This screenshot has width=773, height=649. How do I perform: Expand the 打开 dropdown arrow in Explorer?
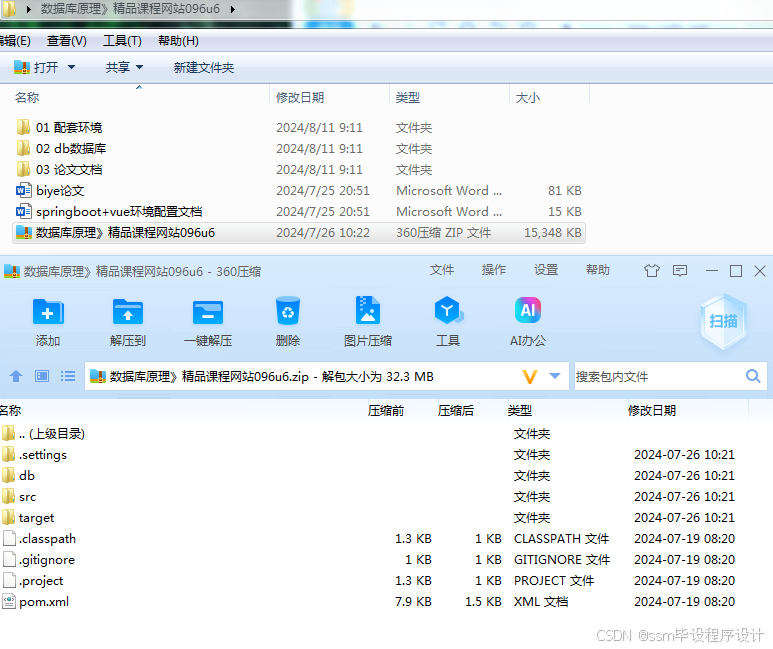pyautogui.click(x=71, y=67)
